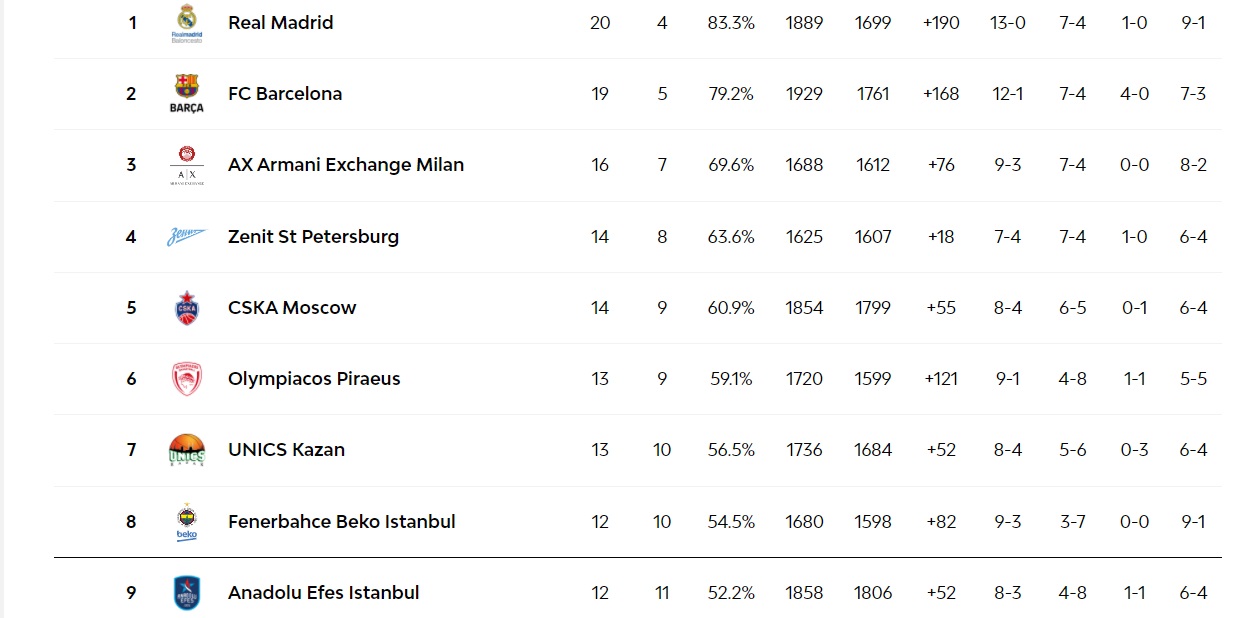Select the Zenit St Petersburg name
Viewport: 1251px width, 618px height.
click(x=313, y=237)
